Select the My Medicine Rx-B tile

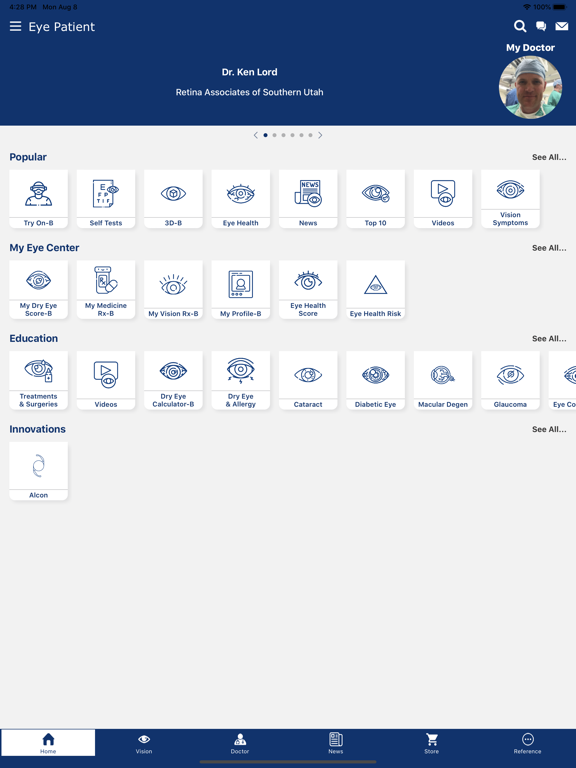click(x=106, y=289)
